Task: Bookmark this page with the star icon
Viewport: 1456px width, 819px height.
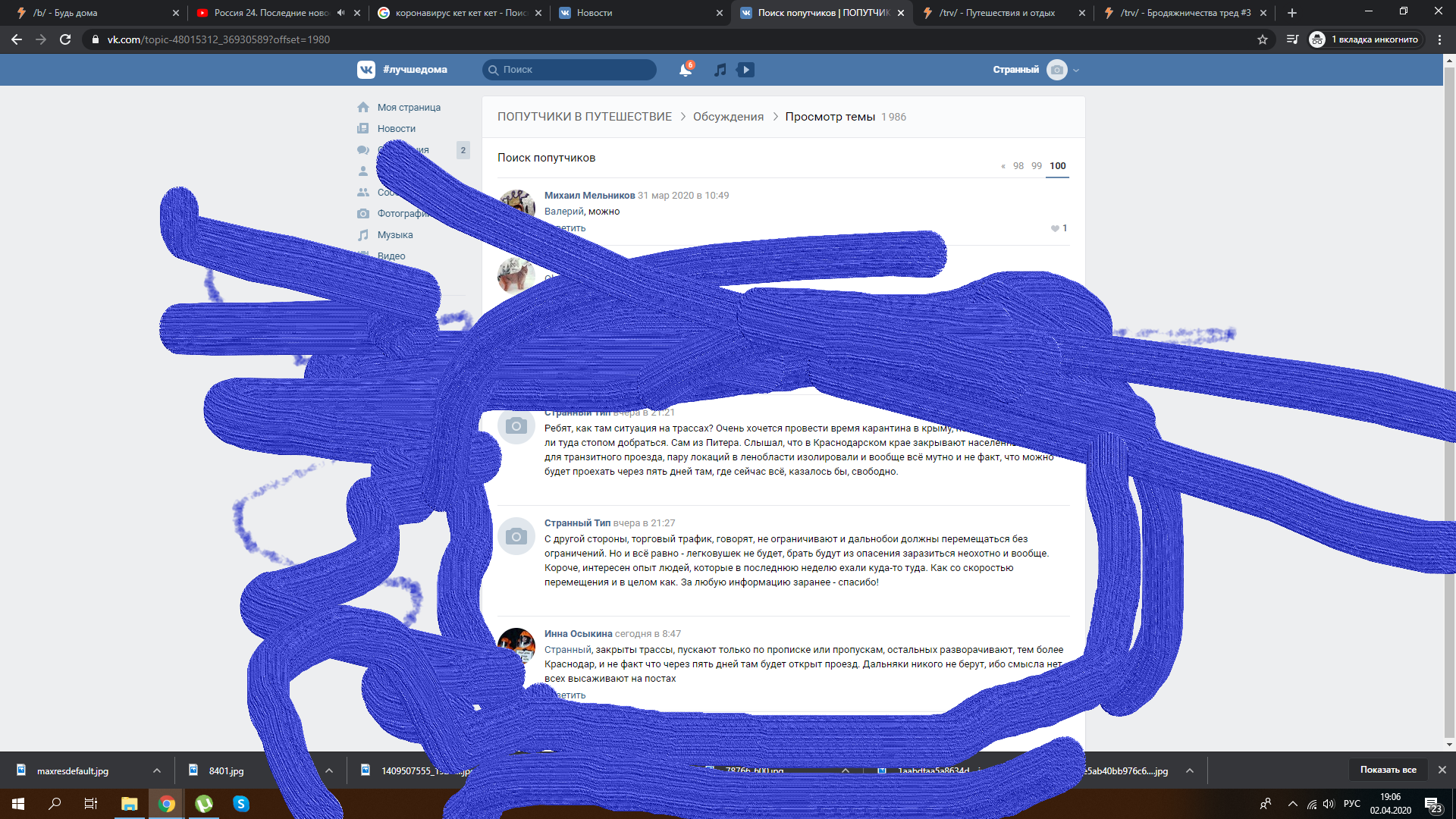Action: click(1262, 39)
